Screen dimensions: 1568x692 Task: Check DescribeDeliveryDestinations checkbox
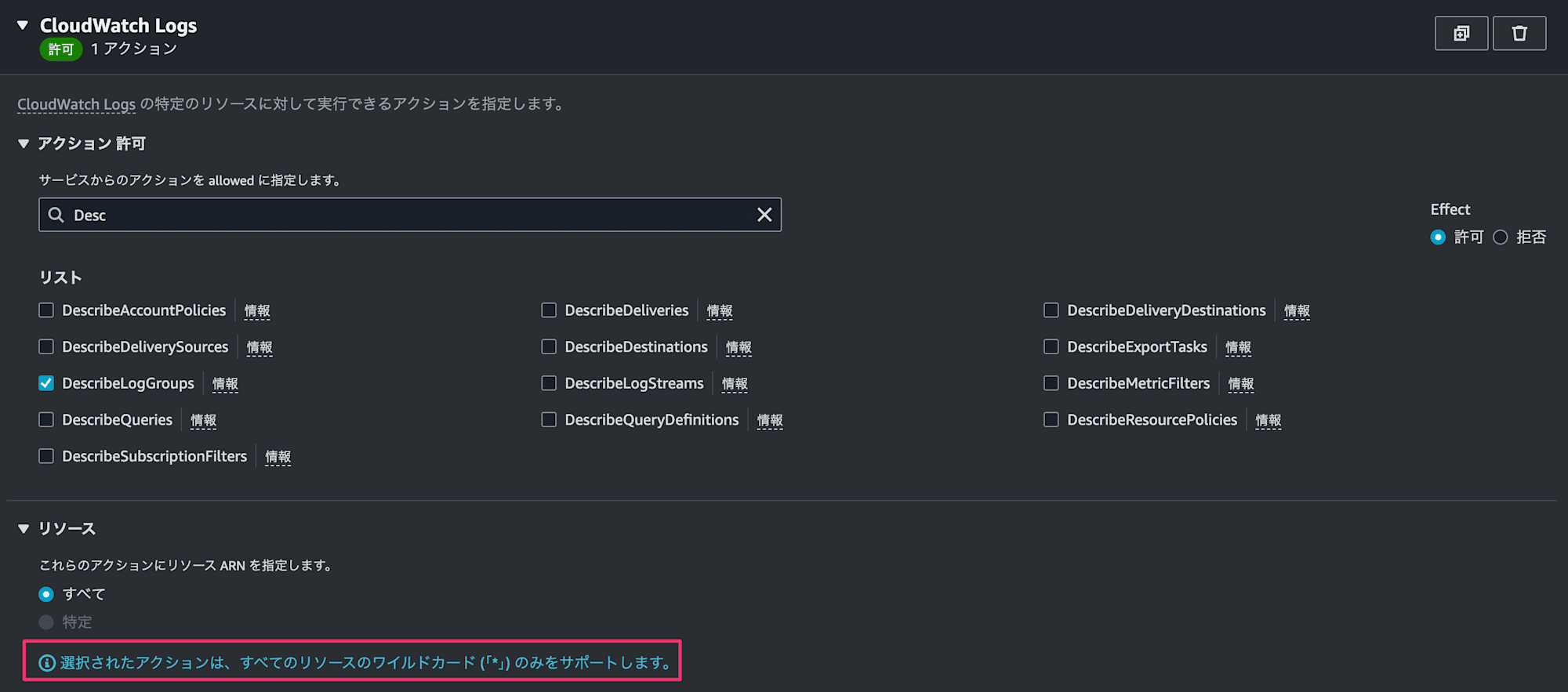(1051, 310)
